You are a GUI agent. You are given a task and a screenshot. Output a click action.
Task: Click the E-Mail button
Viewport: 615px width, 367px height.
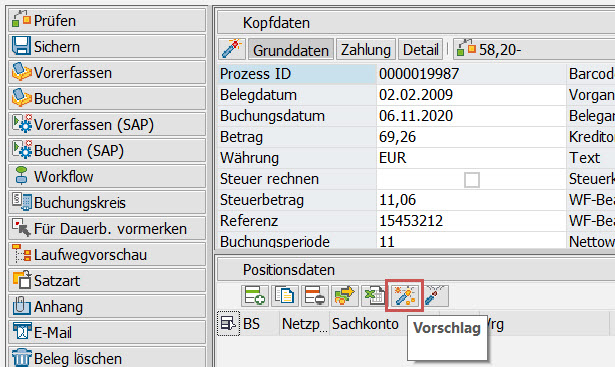click(x=107, y=332)
